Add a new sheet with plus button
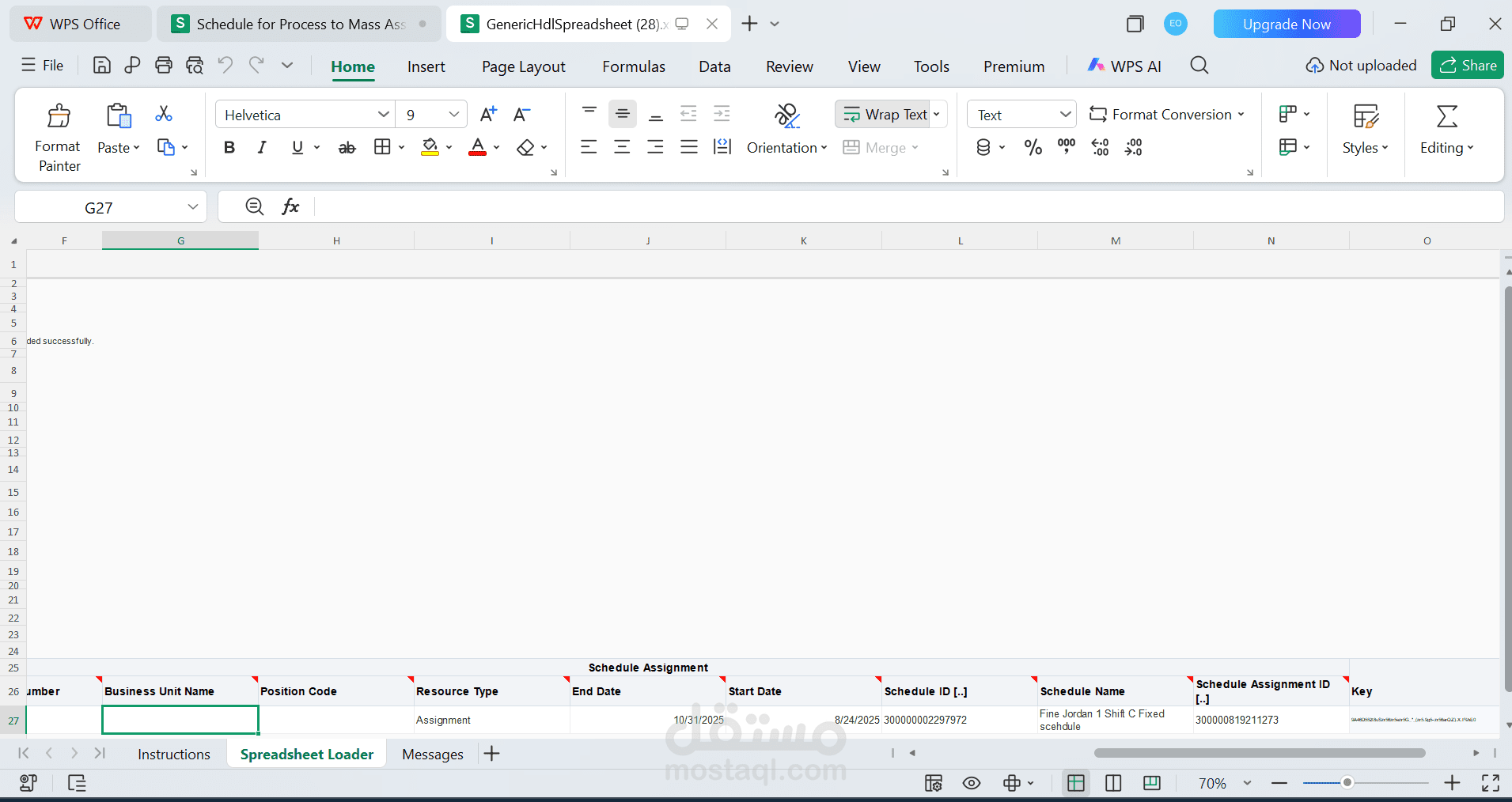Screen dimensions: 1512x802 tap(492, 754)
